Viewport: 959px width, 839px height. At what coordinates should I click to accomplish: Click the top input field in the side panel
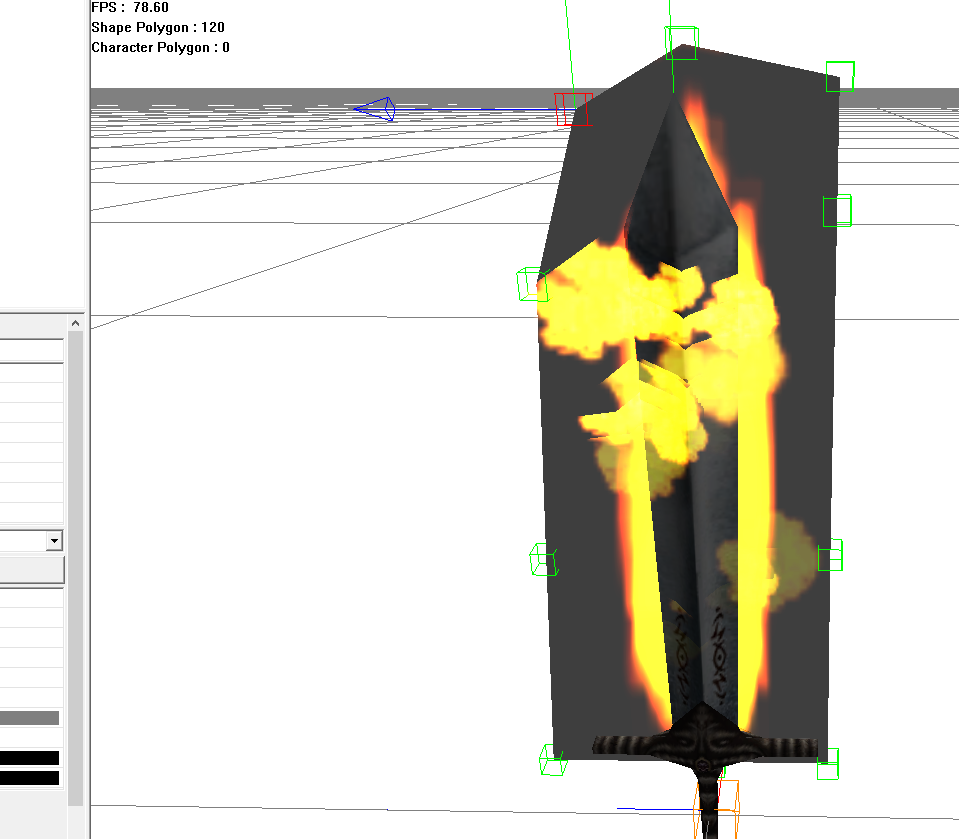pos(32,351)
